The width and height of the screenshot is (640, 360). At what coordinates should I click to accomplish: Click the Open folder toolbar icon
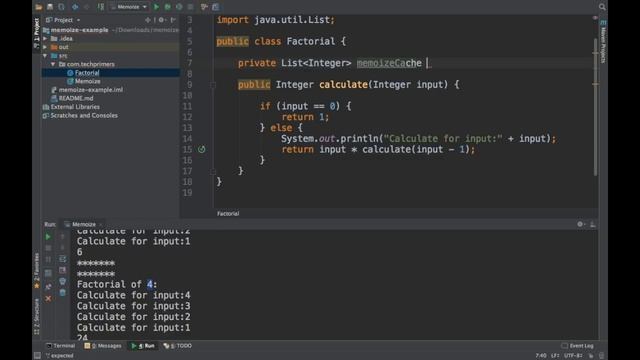(x=39, y=7)
